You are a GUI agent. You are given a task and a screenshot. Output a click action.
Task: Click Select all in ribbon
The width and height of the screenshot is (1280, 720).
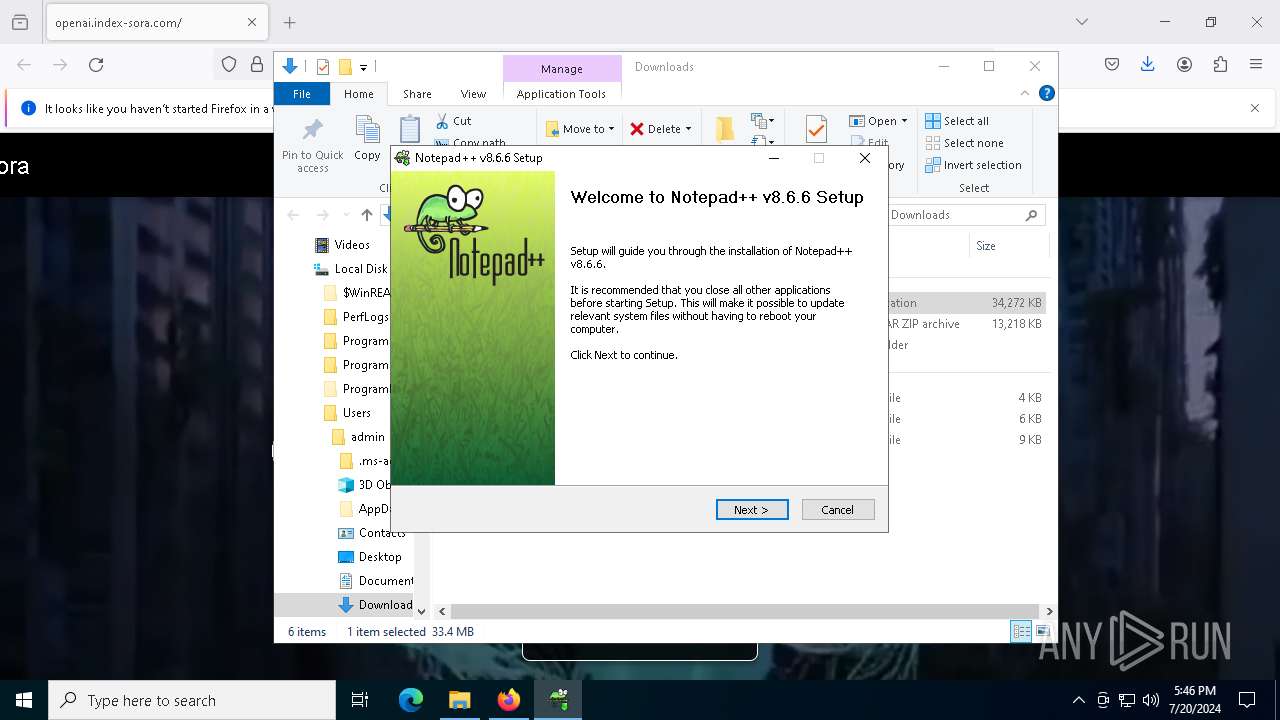coord(957,121)
